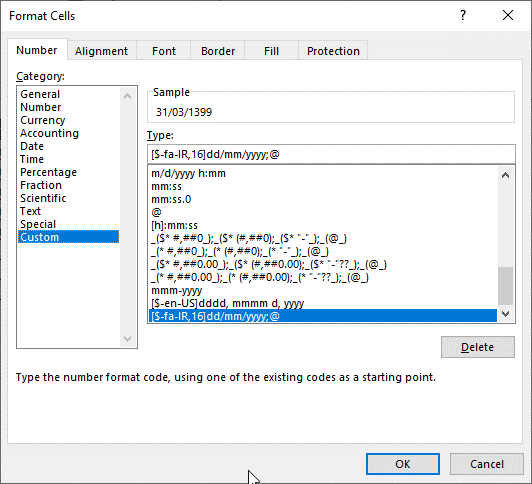Click the Type format code input field
Image resolution: width=532 pixels, height=484 pixels.
pyautogui.click(x=331, y=154)
